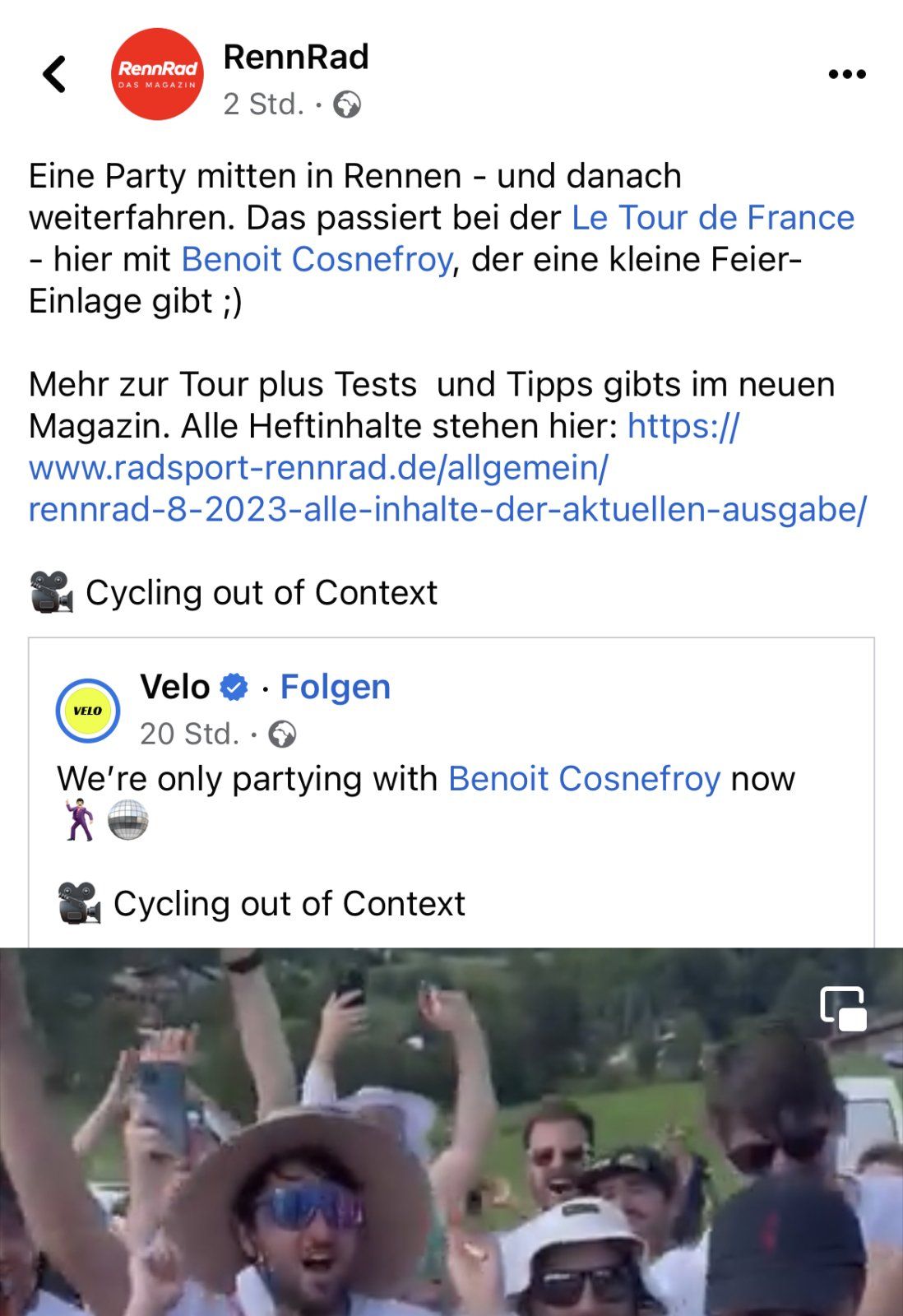Open the three-dot post options menu
Screen dimensions: 903x1316
[846, 74]
